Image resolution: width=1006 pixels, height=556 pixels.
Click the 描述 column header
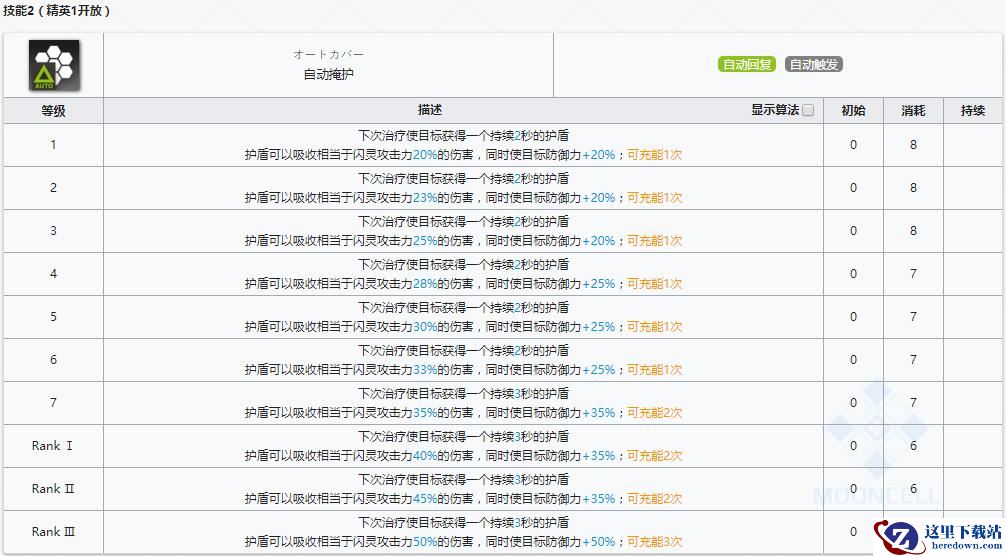(430, 110)
